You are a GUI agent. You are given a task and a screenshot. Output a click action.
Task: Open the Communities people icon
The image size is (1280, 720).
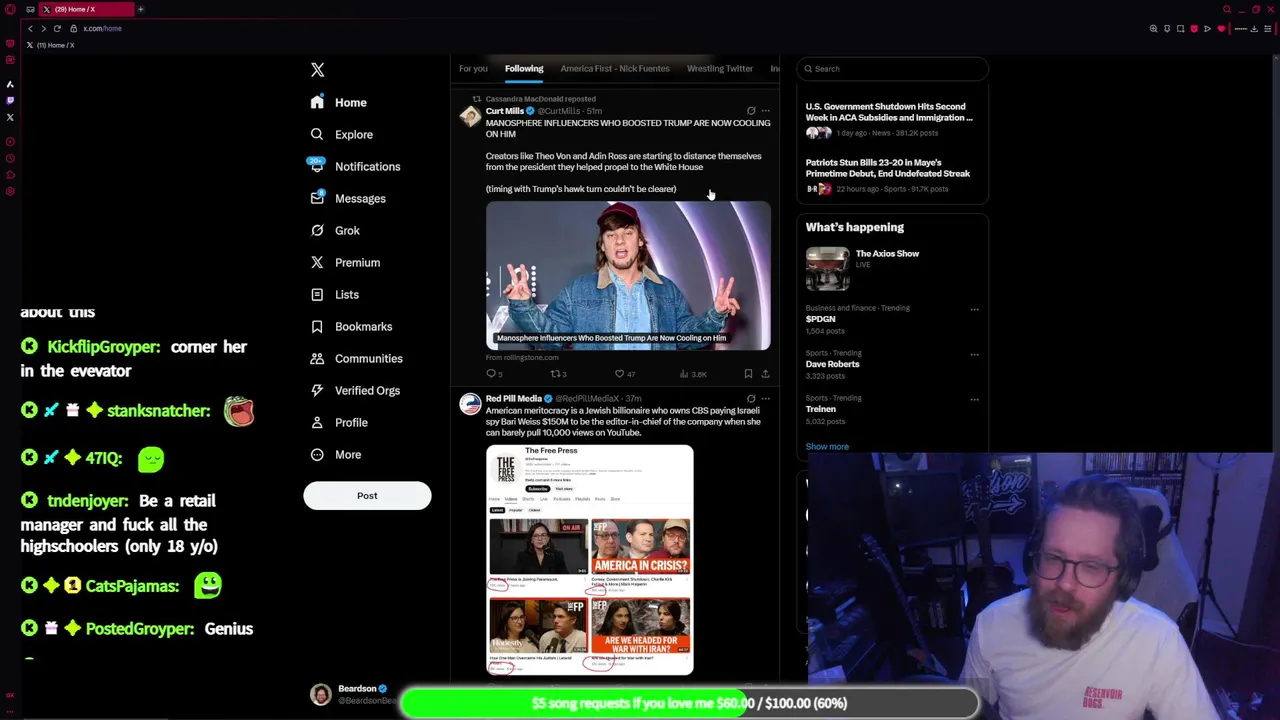(x=317, y=358)
